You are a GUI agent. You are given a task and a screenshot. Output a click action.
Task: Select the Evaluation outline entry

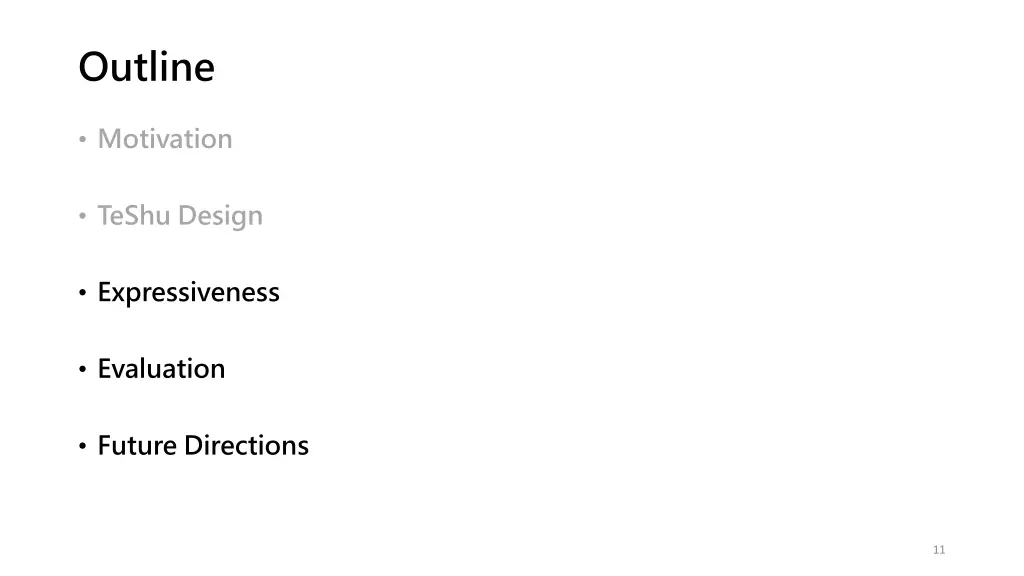(161, 369)
